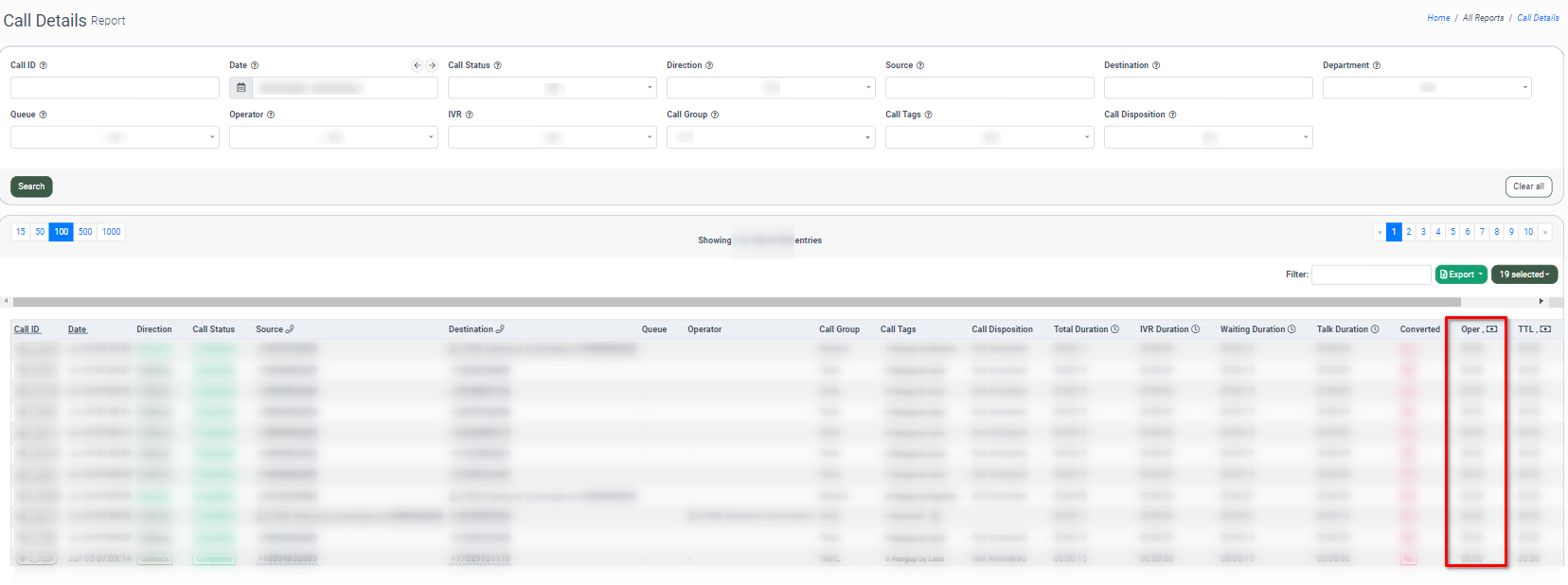The height and width of the screenshot is (585, 1568).
Task: Click clock icon beside Talk Duration header
Action: (x=1375, y=329)
